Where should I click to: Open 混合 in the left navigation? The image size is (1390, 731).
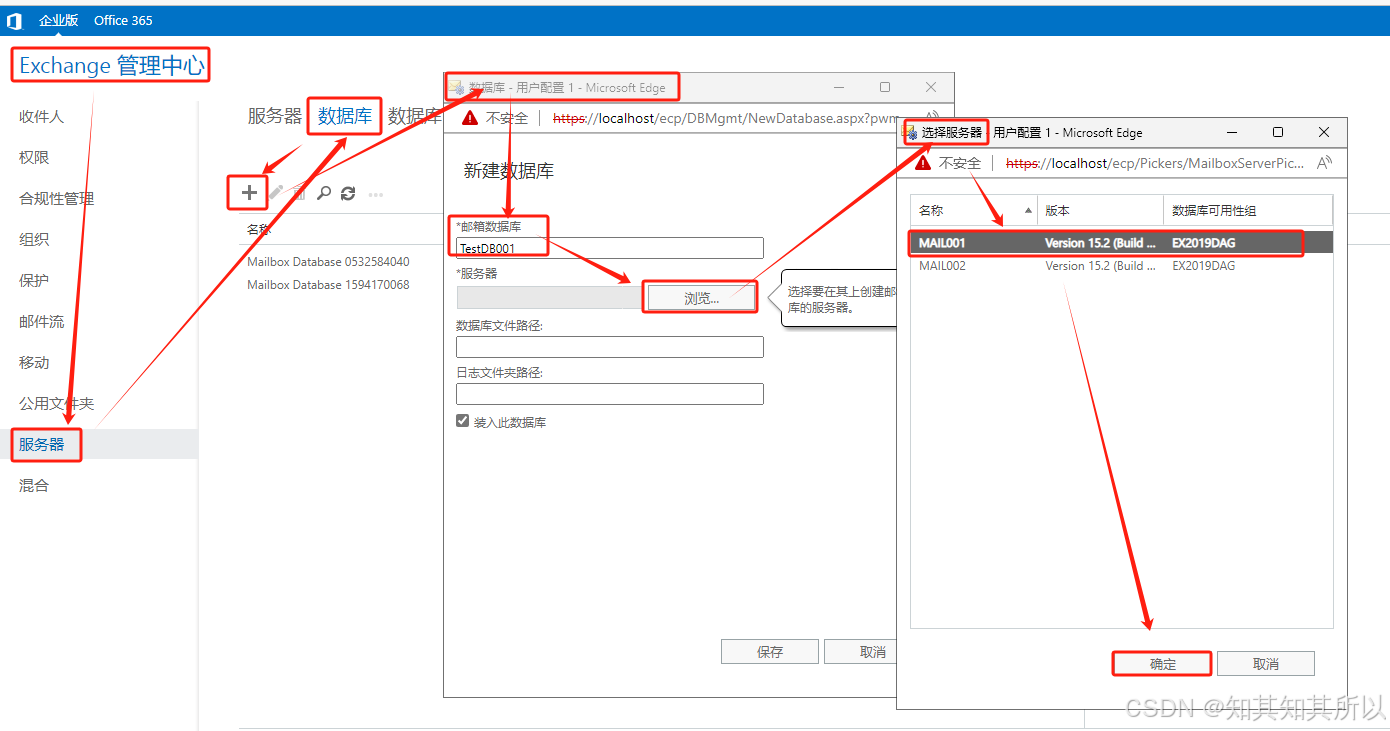click(34, 486)
